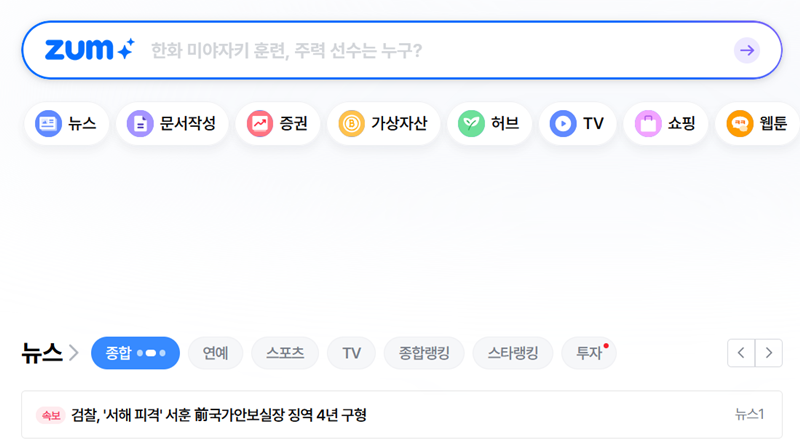800x445 pixels.
Task: Open the 뉴스 shortcut icon
Action: point(48,123)
